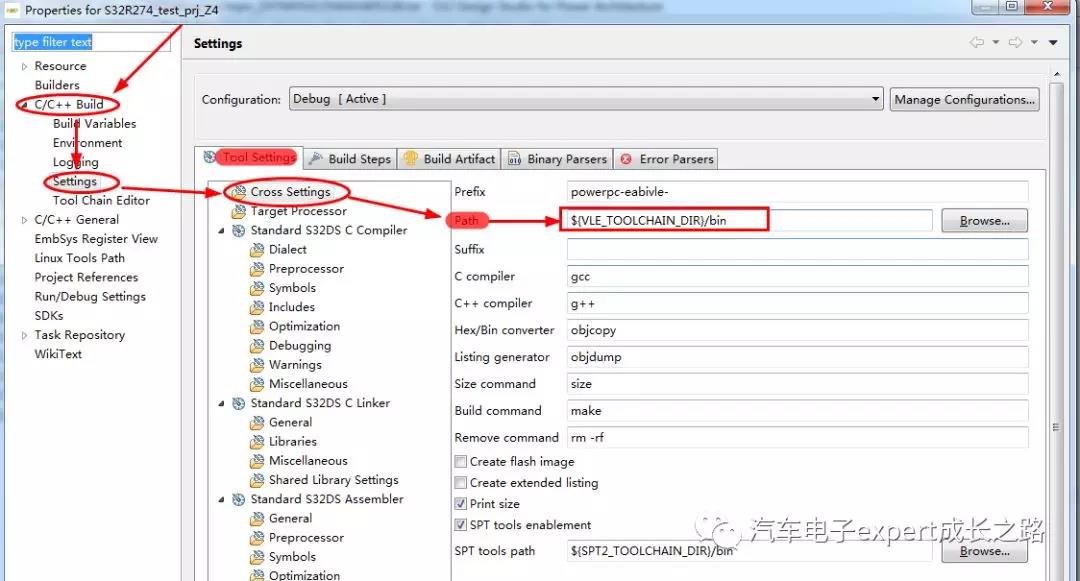Image resolution: width=1080 pixels, height=581 pixels.
Task: Click the Manage Configurations button
Action: (x=964, y=100)
